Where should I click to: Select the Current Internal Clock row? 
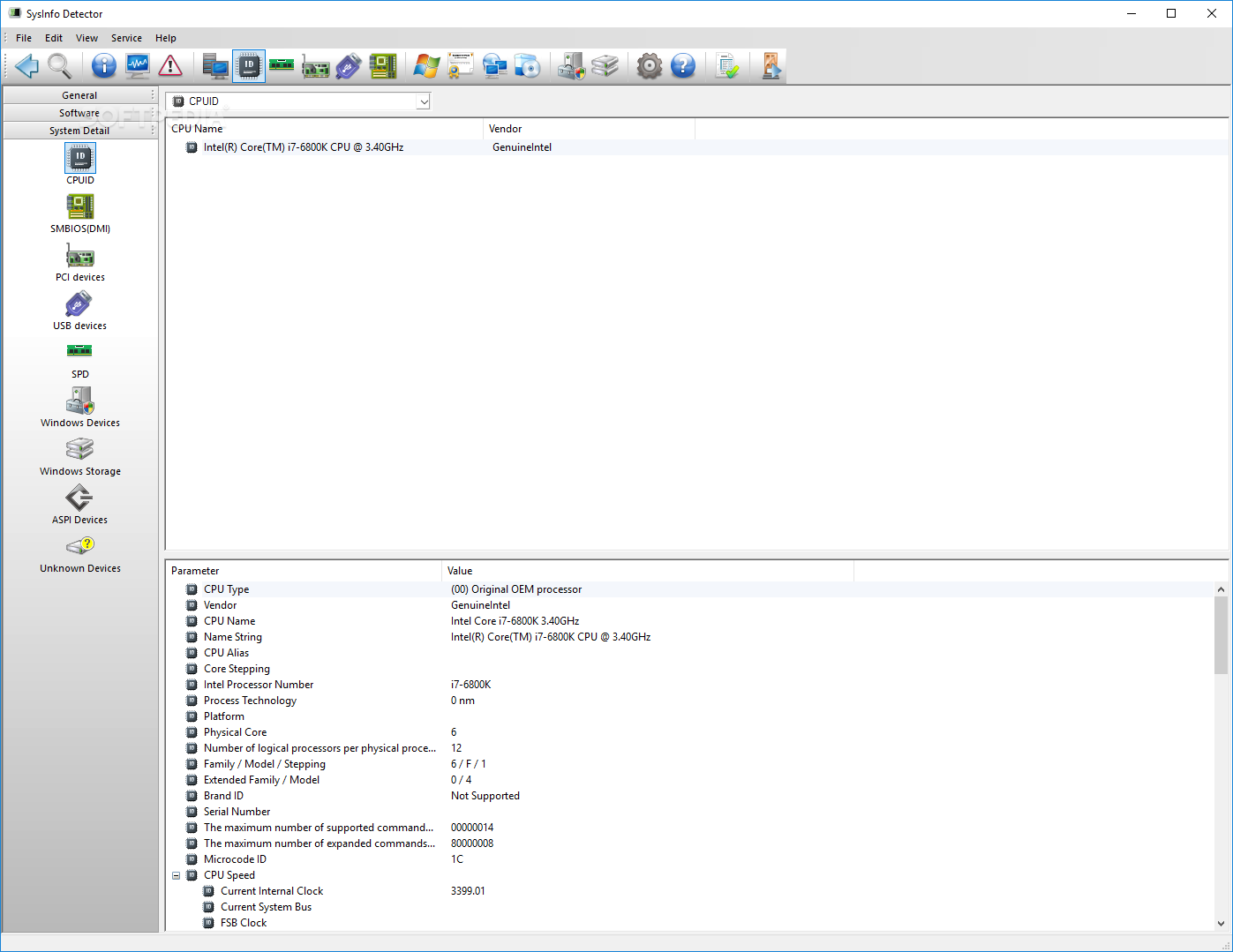point(689,891)
